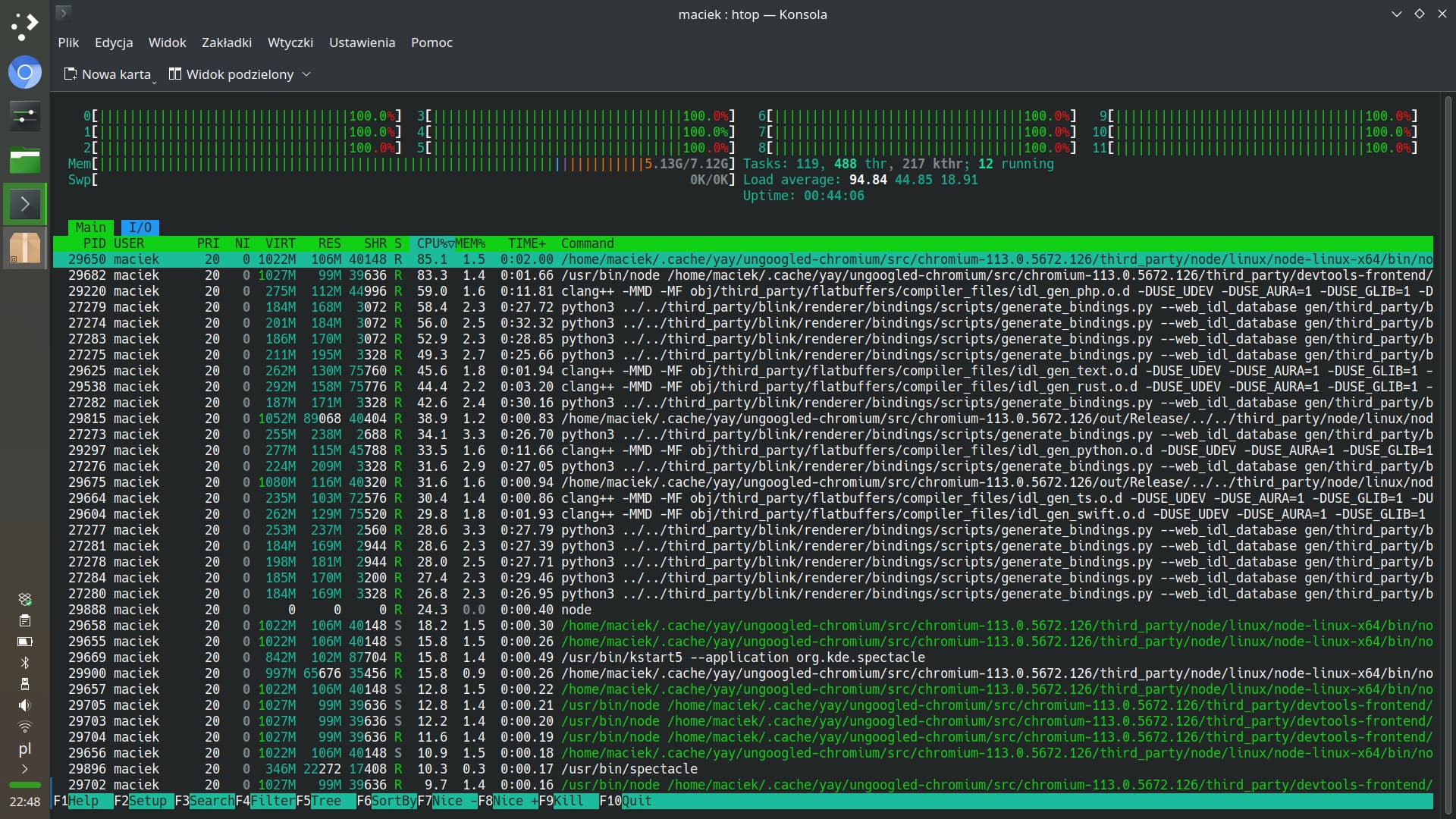Open the Wi-Fi network tray icon
1456x819 pixels.
click(24, 726)
